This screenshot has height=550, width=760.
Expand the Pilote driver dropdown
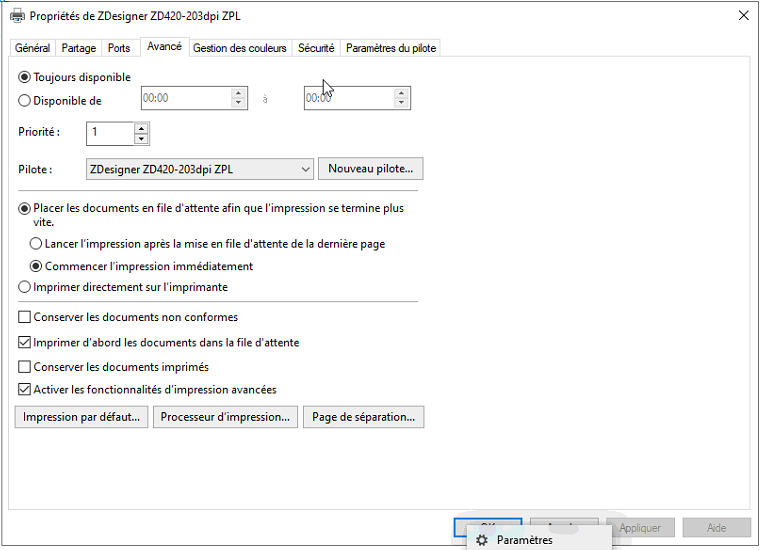pyautogui.click(x=305, y=170)
